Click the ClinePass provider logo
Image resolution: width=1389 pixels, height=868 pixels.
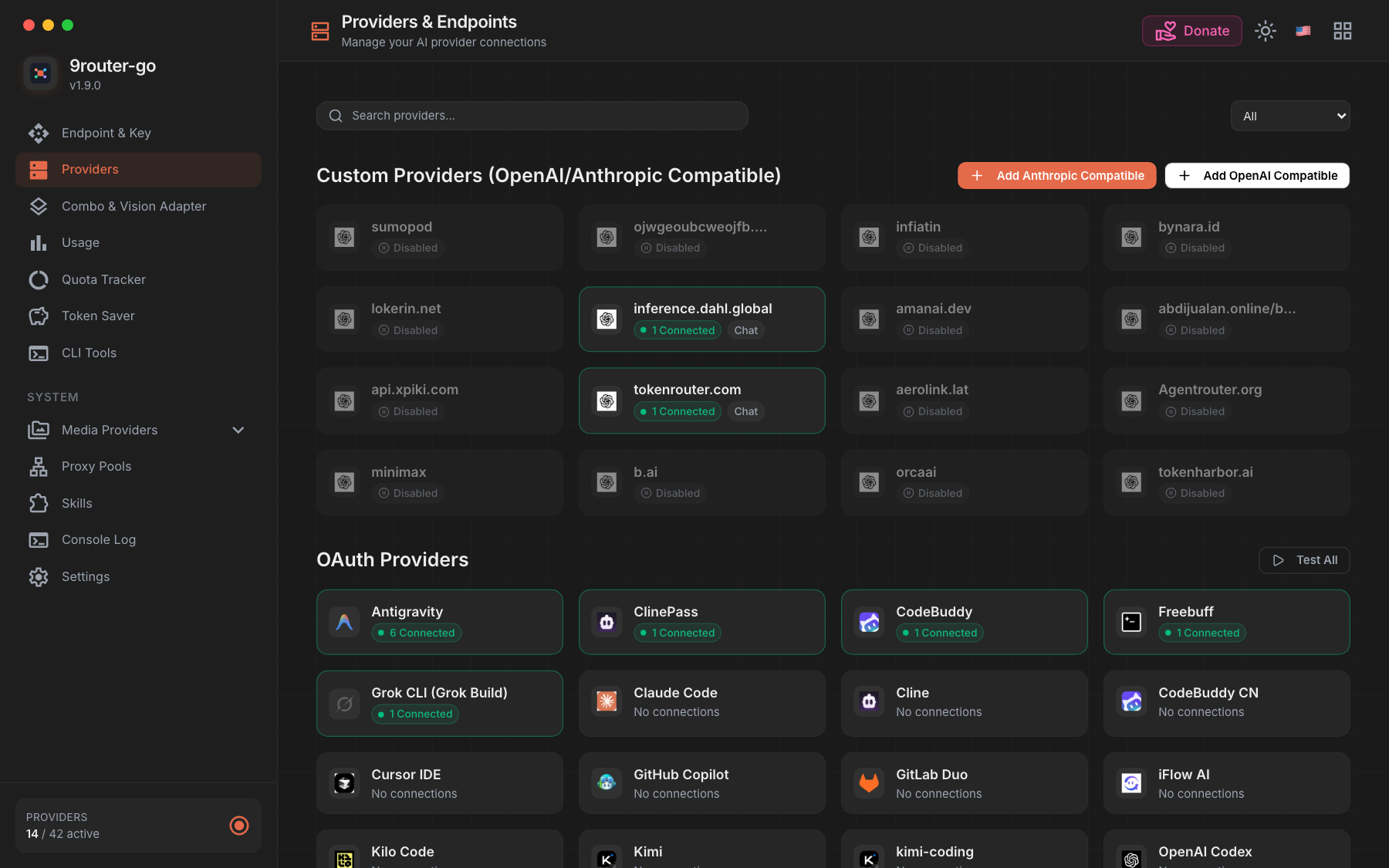[607, 622]
